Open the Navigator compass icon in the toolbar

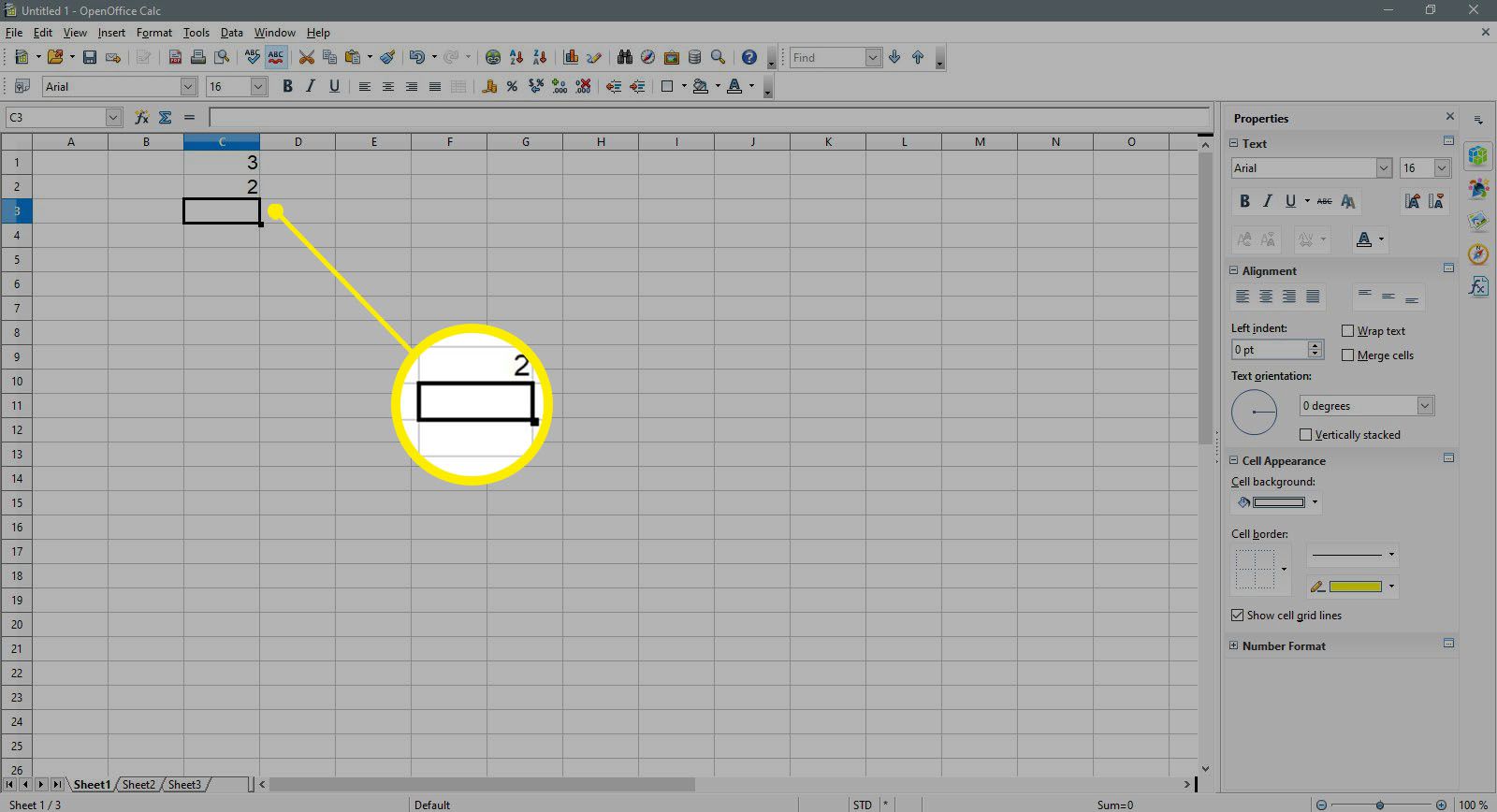pos(647,58)
